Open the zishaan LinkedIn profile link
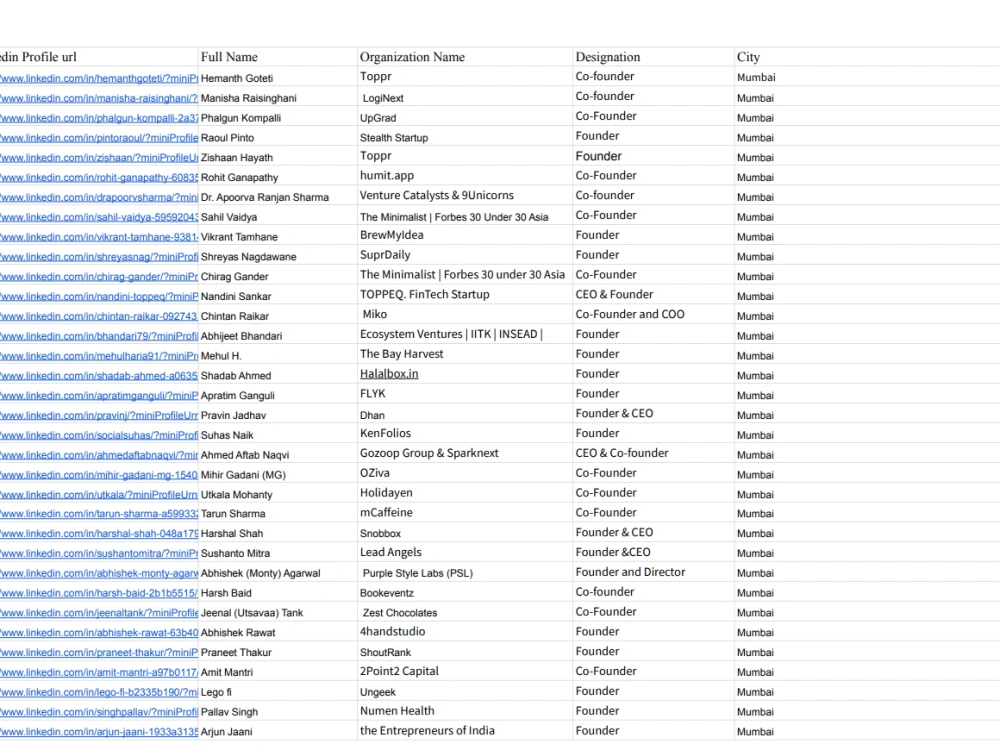This screenshot has width=1000, height=750. [99, 158]
